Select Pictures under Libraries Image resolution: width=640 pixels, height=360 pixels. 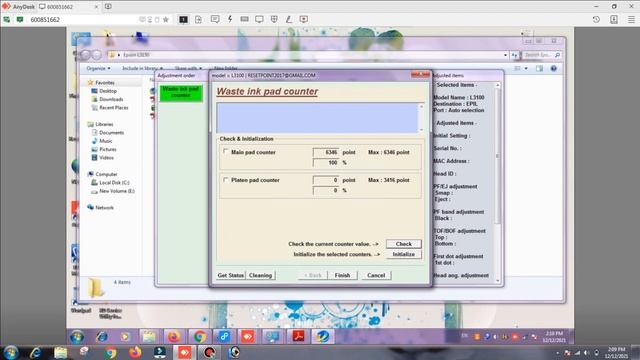pos(108,149)
